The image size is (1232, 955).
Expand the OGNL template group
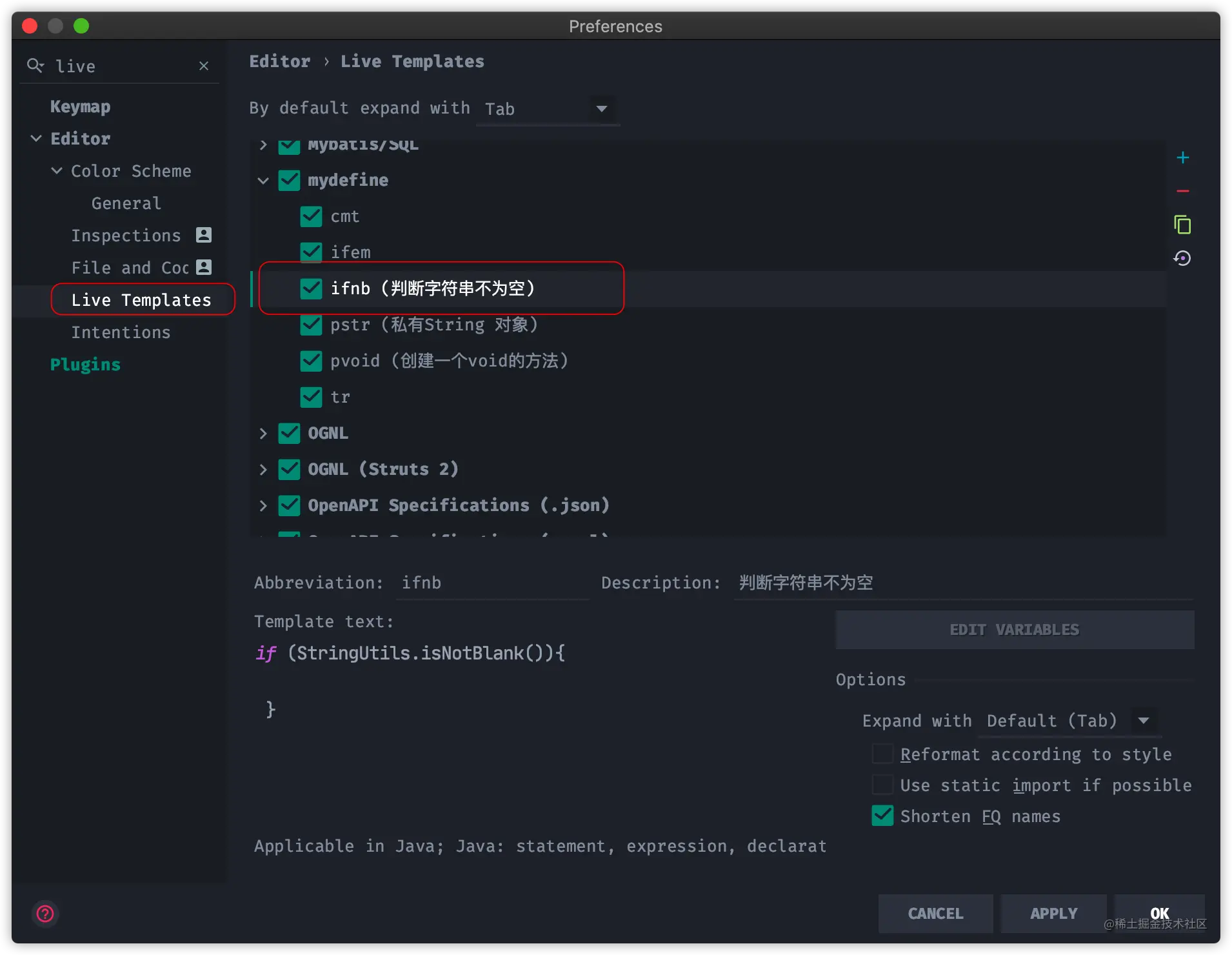[x=263, y=433]
